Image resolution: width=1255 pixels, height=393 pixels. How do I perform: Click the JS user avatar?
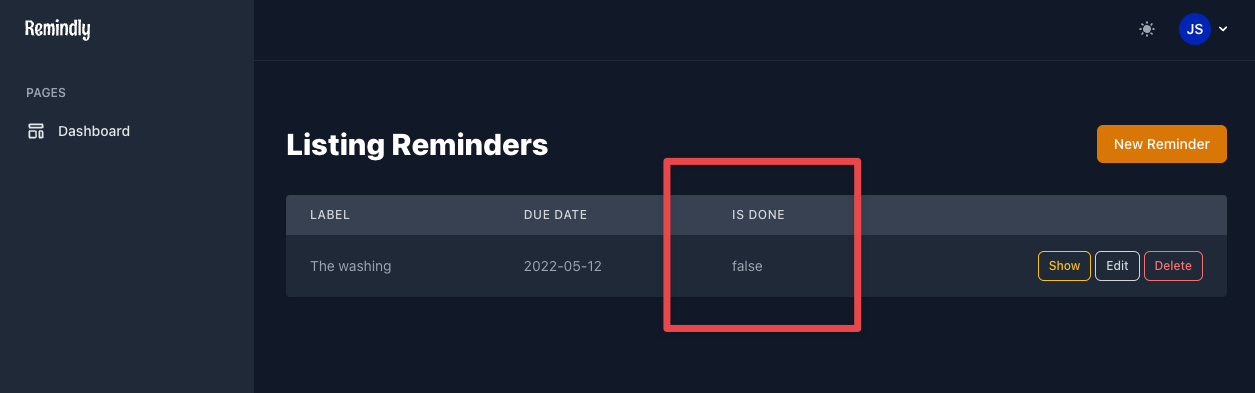[x=1195, y=29]
